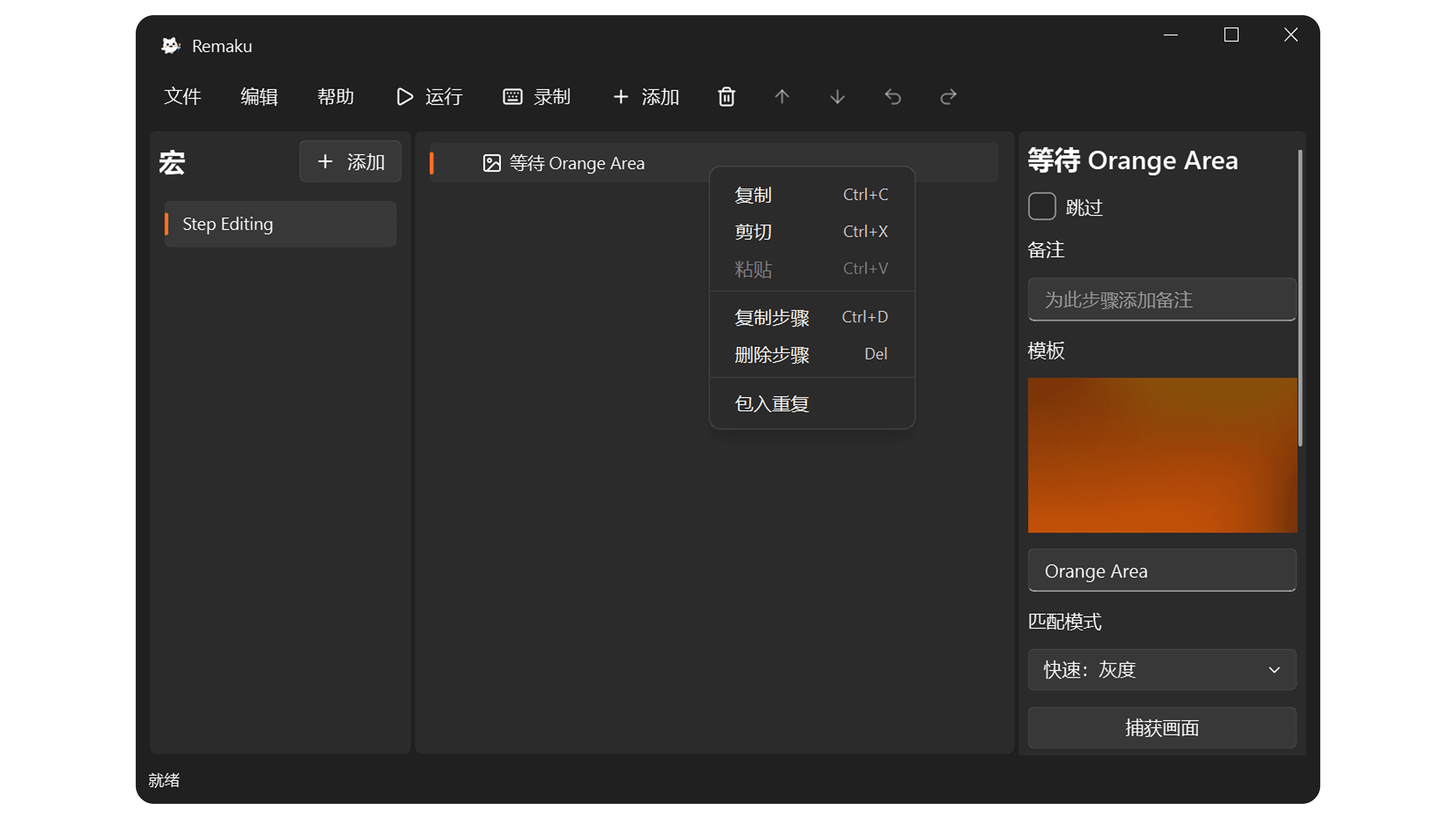Select the Step Editing macro
The width and height of the screenshot is (1456, 819).
point(280,224)
